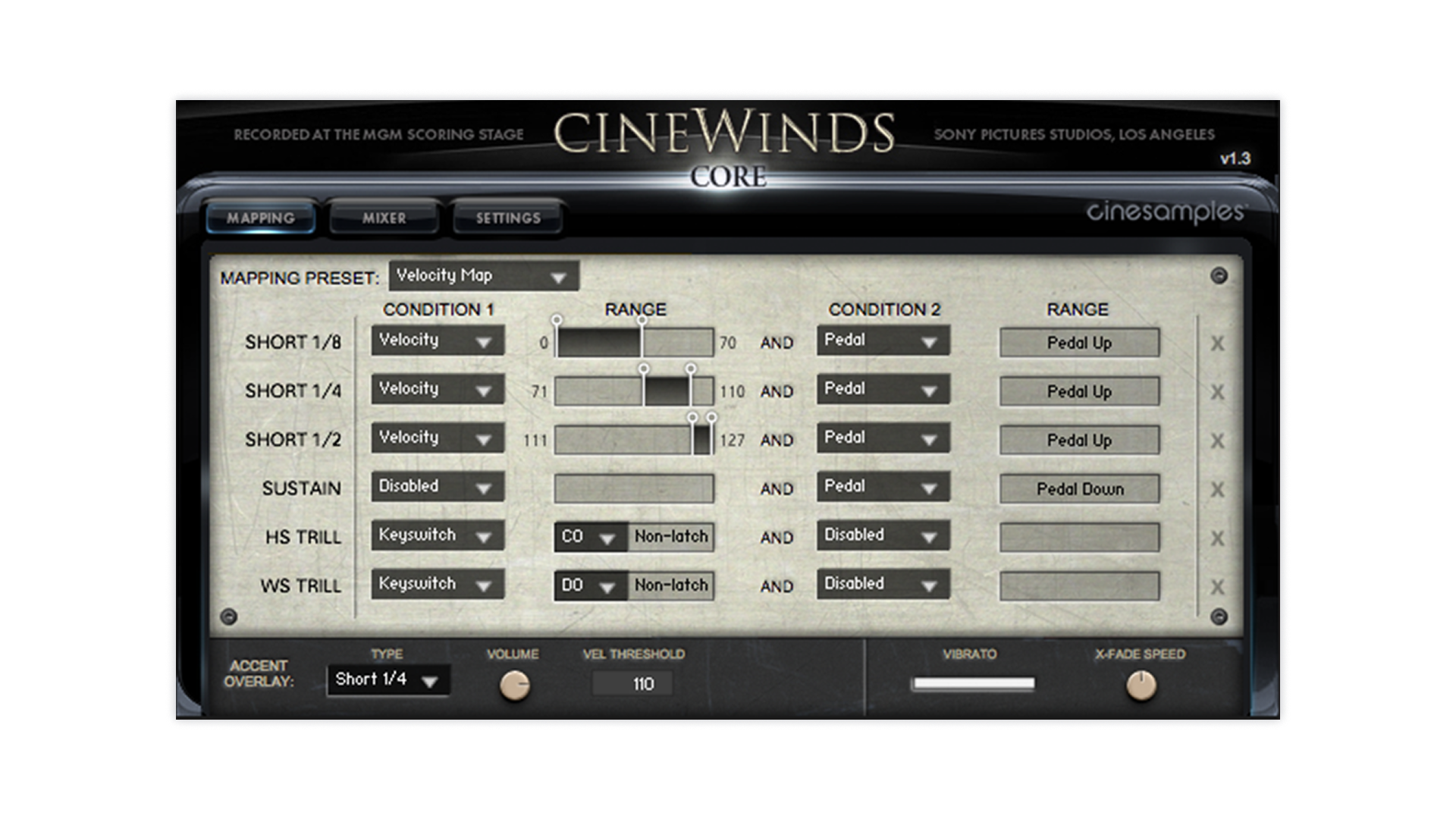Open the D0 keyswitch note dropdown for WS Trill
The width and height of the screenshot is (1456, 819).
(590, 585)
